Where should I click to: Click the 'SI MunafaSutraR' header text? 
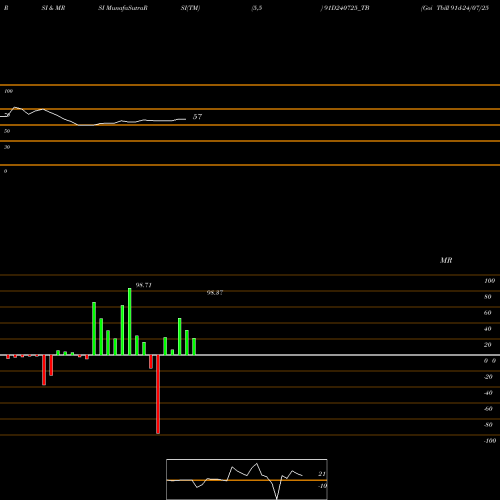[123, 8]
